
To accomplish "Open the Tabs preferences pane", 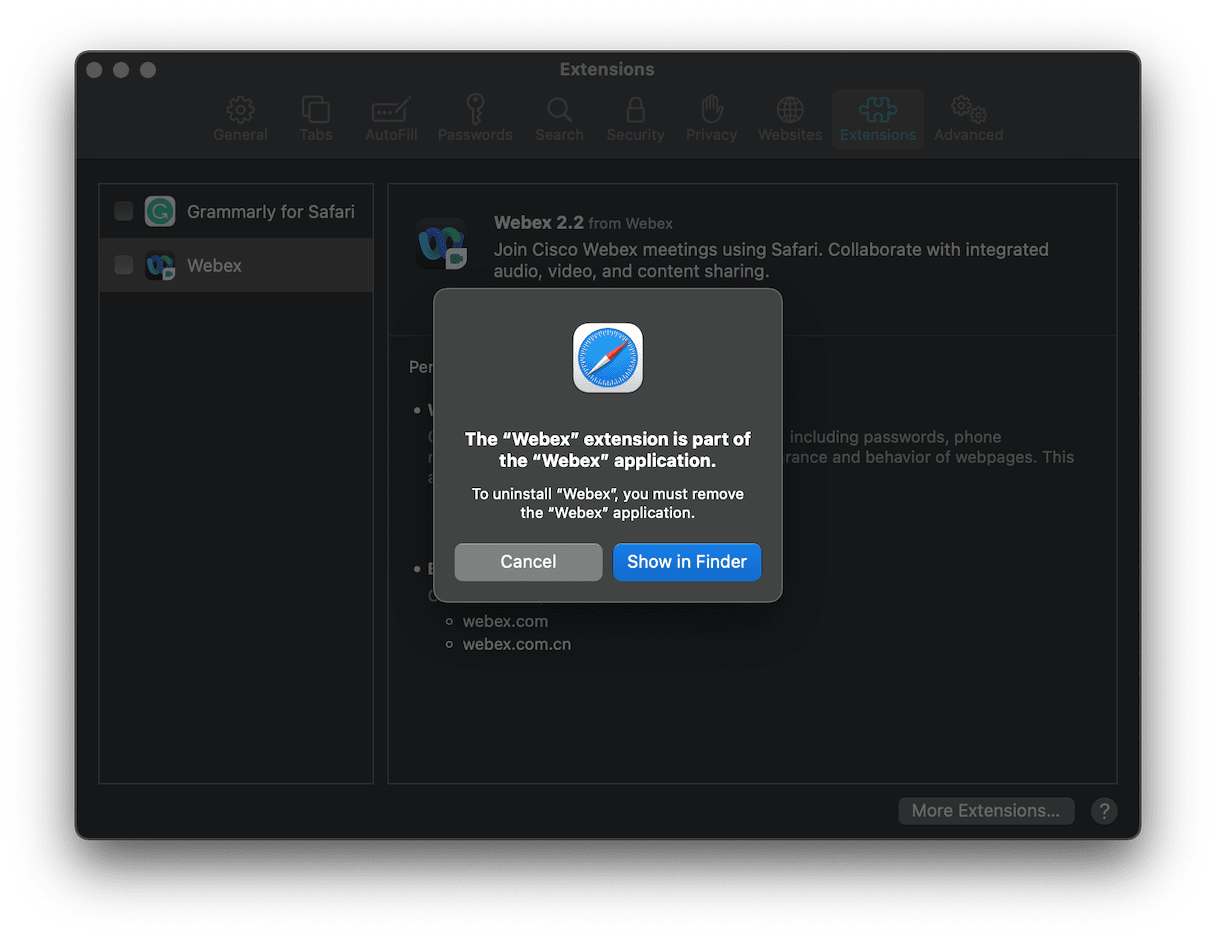I will pyautogui.click(x=316, y=119).
